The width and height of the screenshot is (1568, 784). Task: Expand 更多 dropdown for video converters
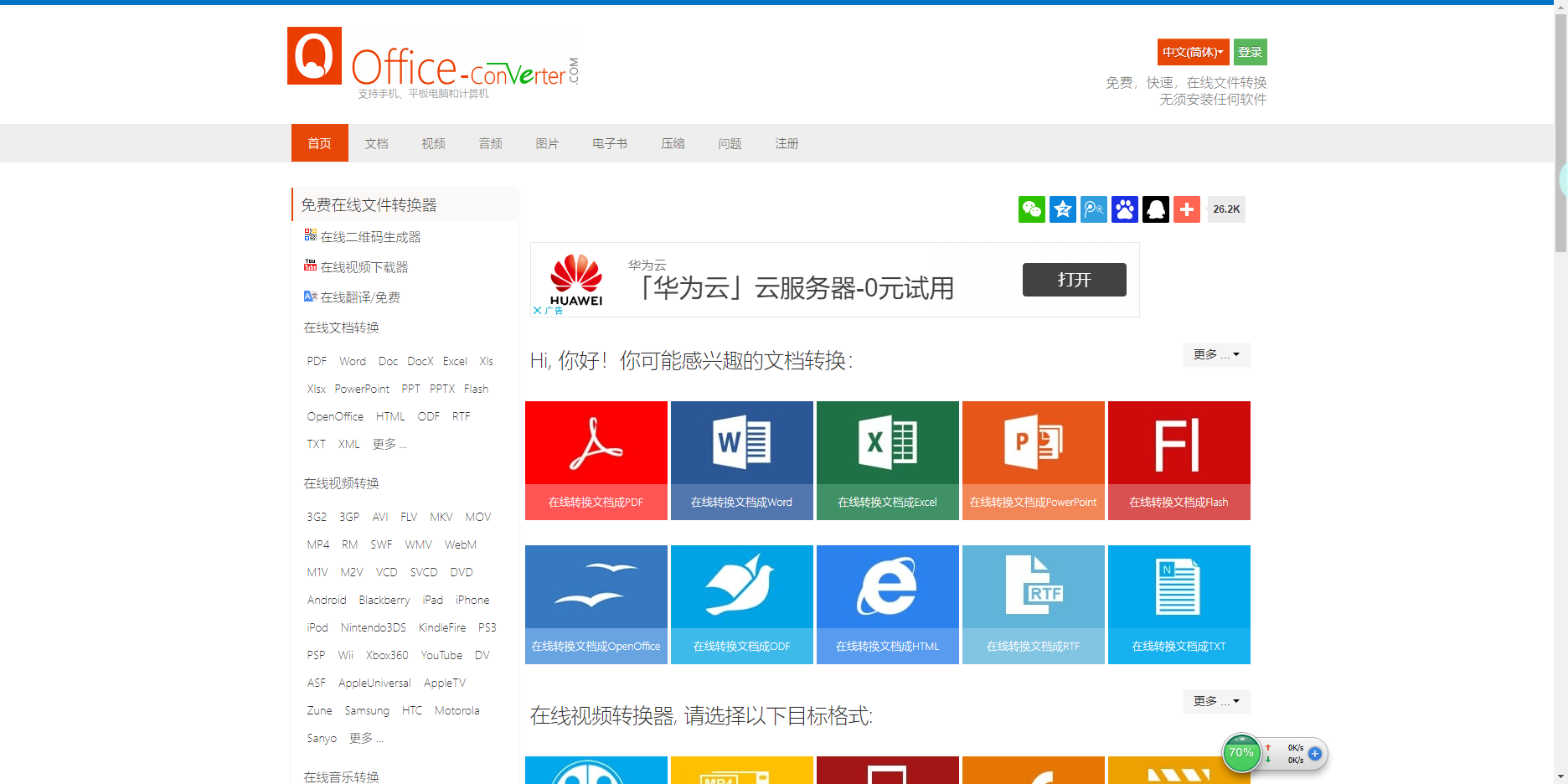pos(1216,701)
